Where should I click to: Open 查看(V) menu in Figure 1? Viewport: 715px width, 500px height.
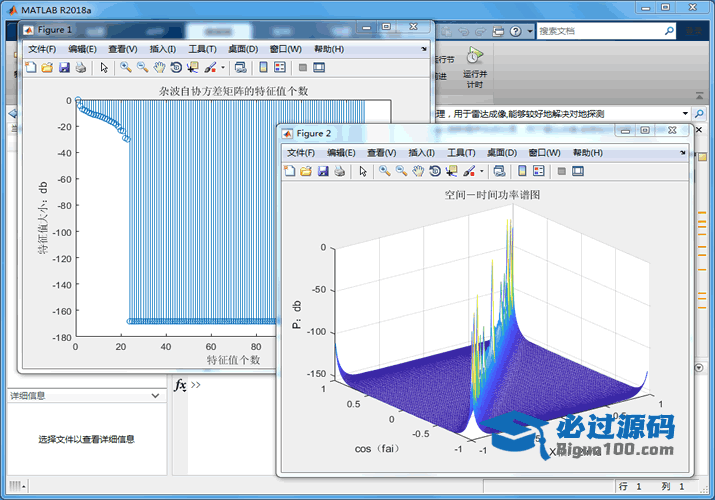tap(123, 49)
